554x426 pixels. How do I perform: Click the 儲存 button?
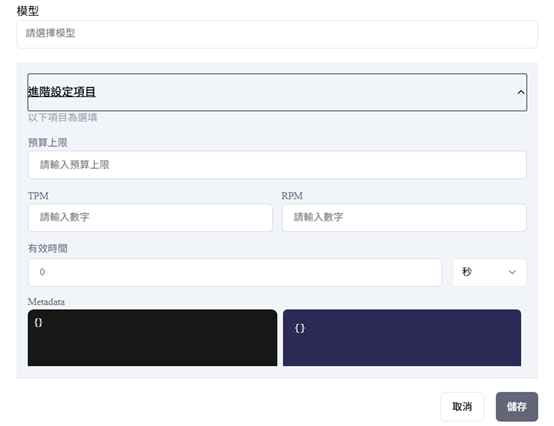[517, 407]
